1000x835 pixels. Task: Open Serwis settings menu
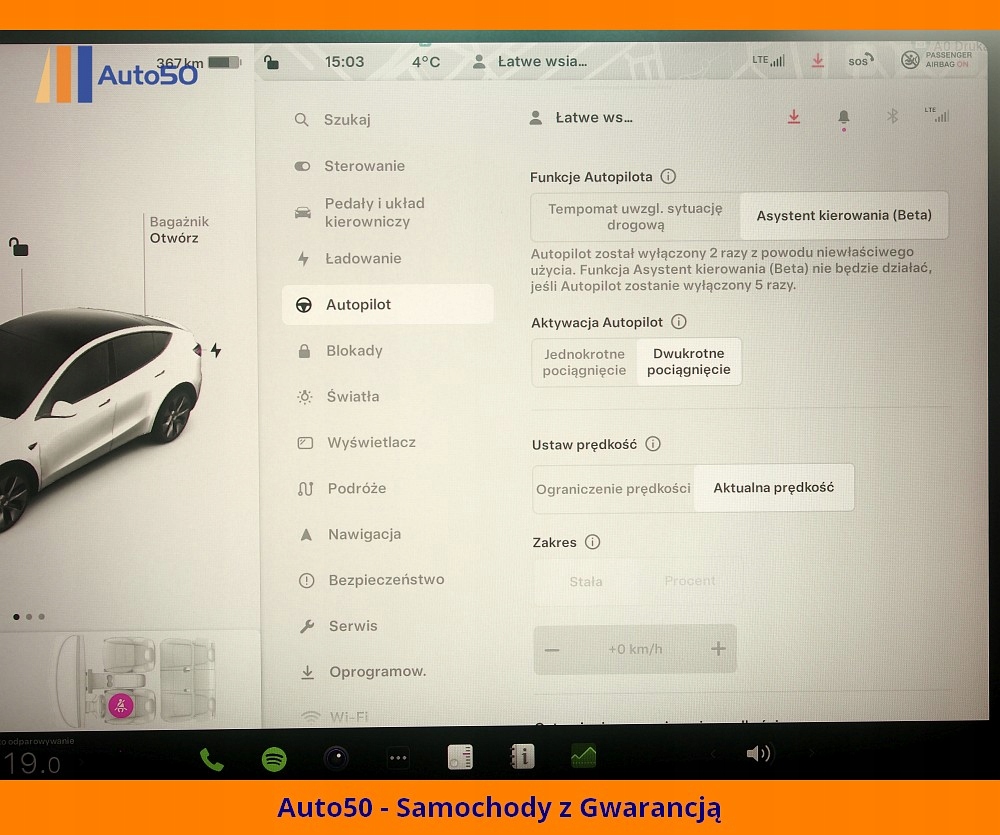coord(390,626)
